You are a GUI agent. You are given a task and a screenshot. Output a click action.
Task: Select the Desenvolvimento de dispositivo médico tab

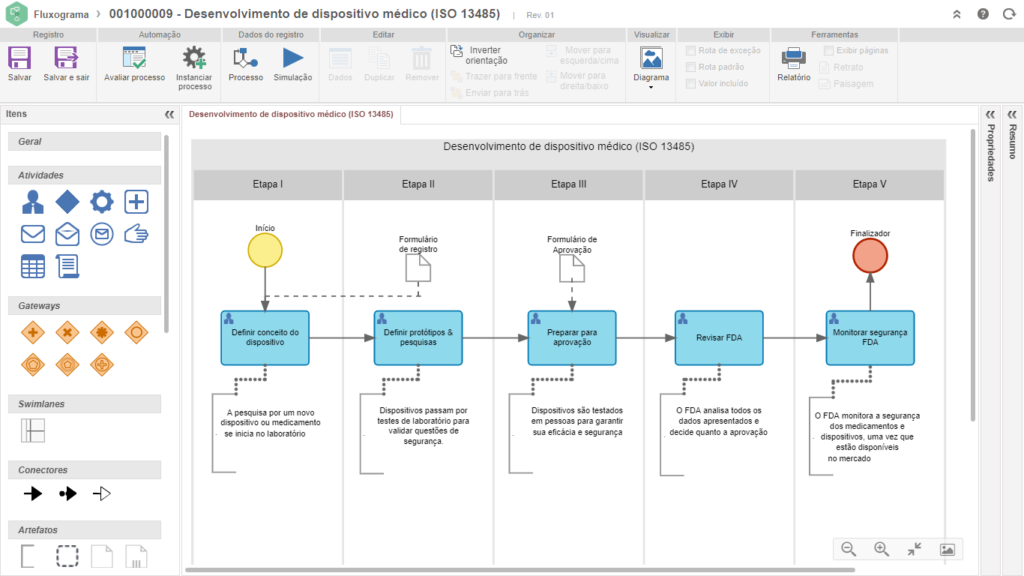point(291,115)
